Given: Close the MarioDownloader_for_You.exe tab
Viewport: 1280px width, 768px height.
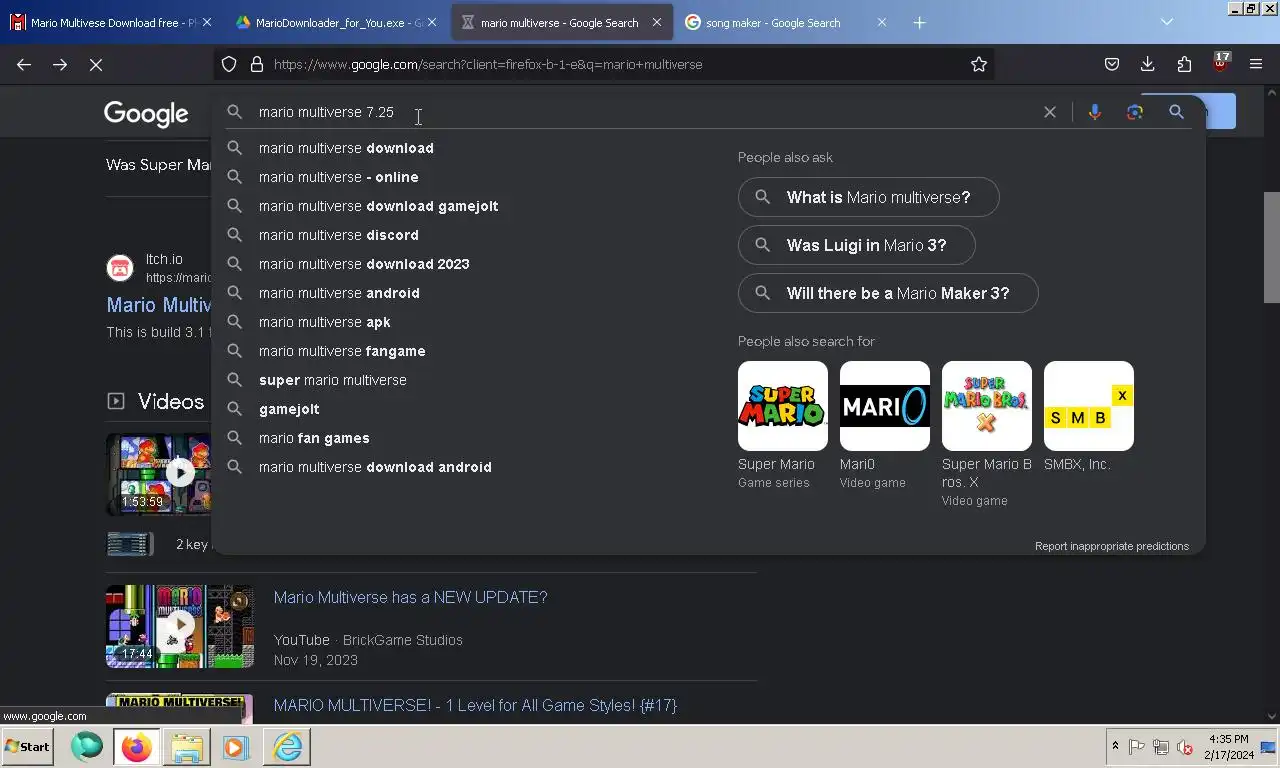Looking at the screenshot, I should click(432, 22).
